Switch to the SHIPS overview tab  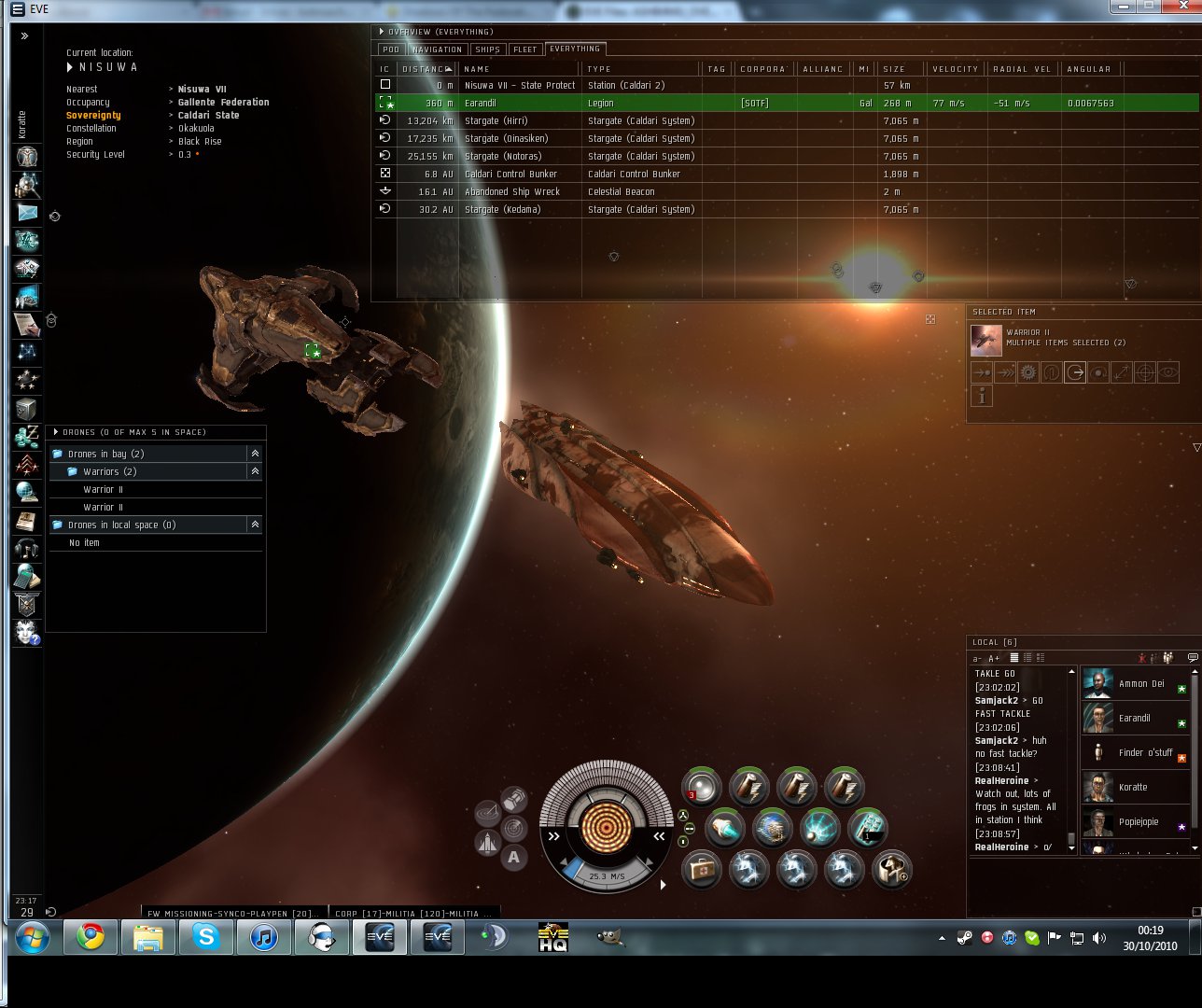[x=487, y=49]
